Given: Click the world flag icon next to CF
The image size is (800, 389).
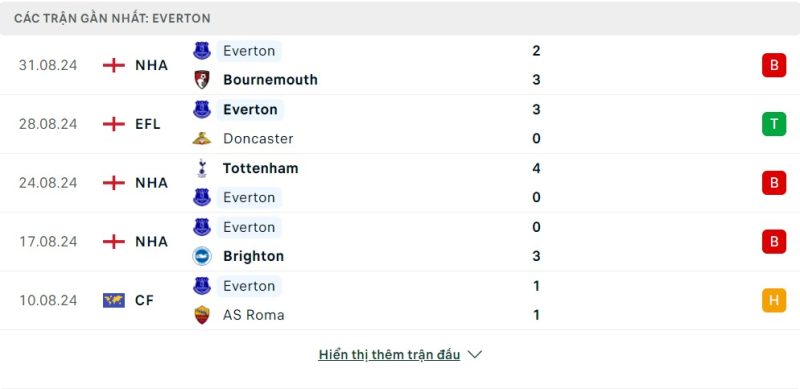Looking at the screenshot, I should coord(114,300).
